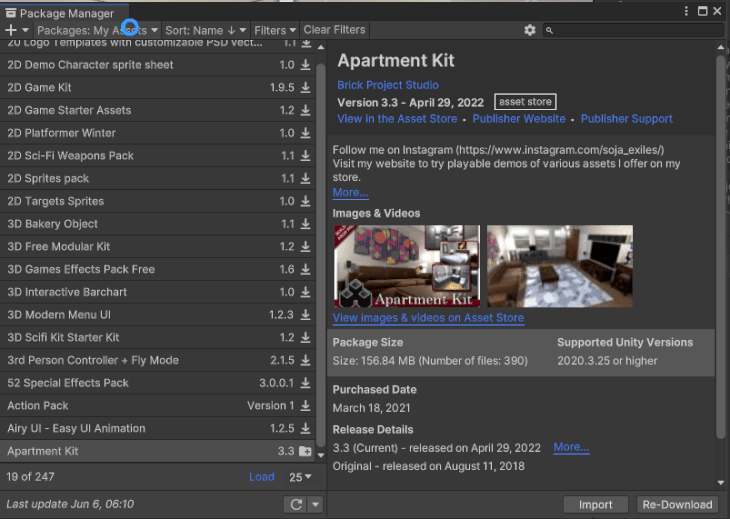Click the Re-Download button
This screenshot has width=730, height=519.
677,505
